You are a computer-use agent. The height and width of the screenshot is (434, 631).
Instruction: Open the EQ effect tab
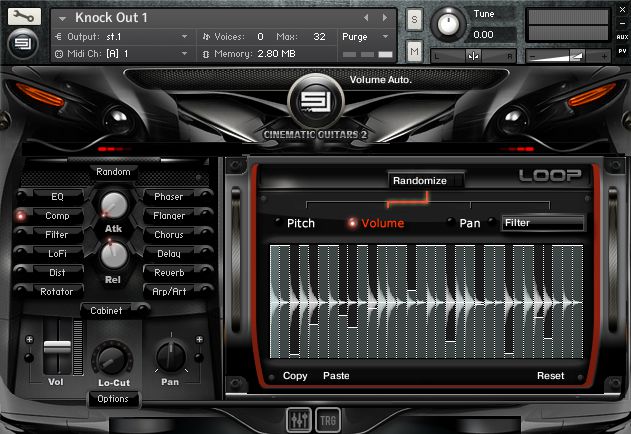click(x=57, y=196)
